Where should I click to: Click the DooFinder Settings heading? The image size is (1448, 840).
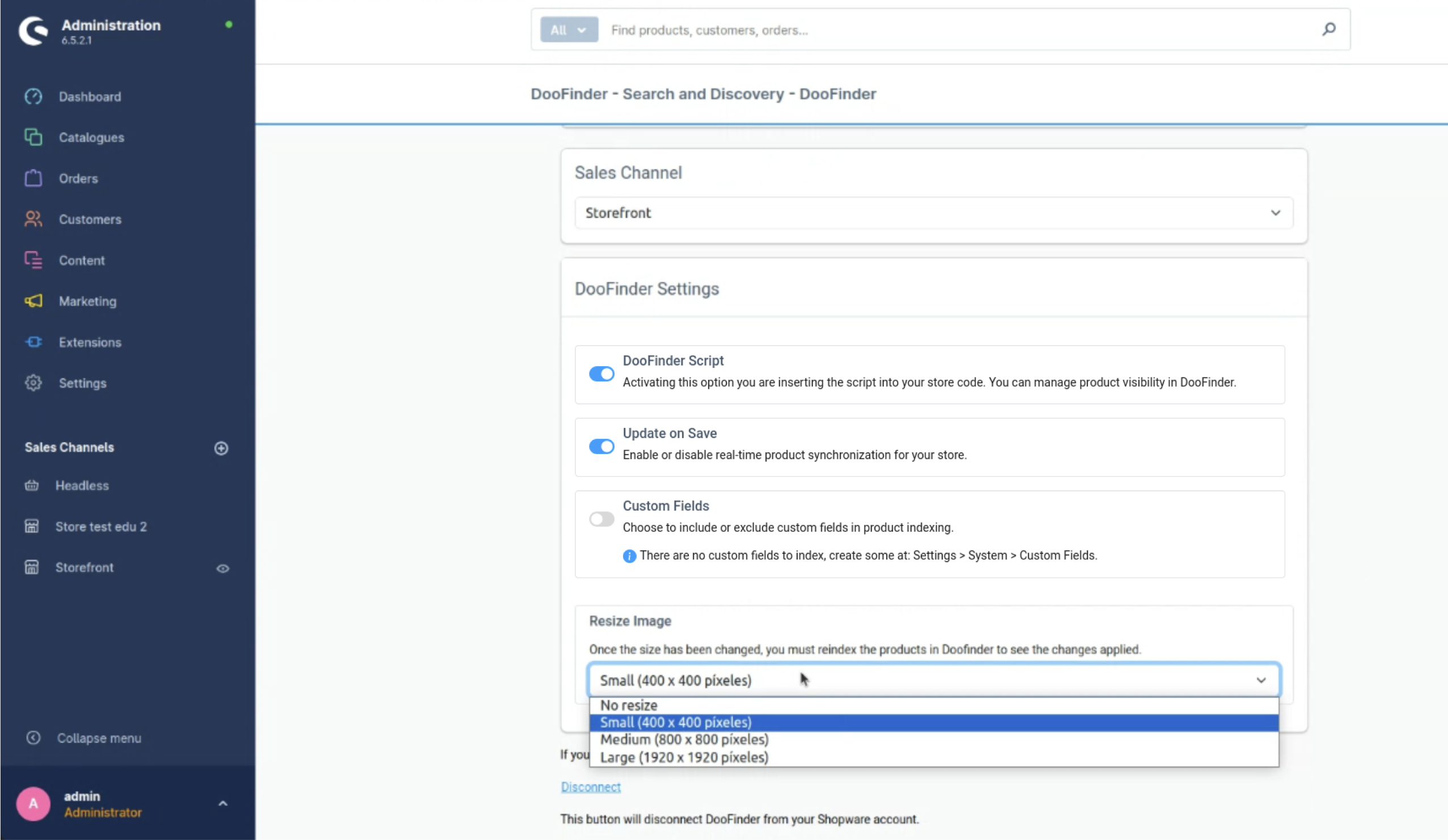coord(646,289)
